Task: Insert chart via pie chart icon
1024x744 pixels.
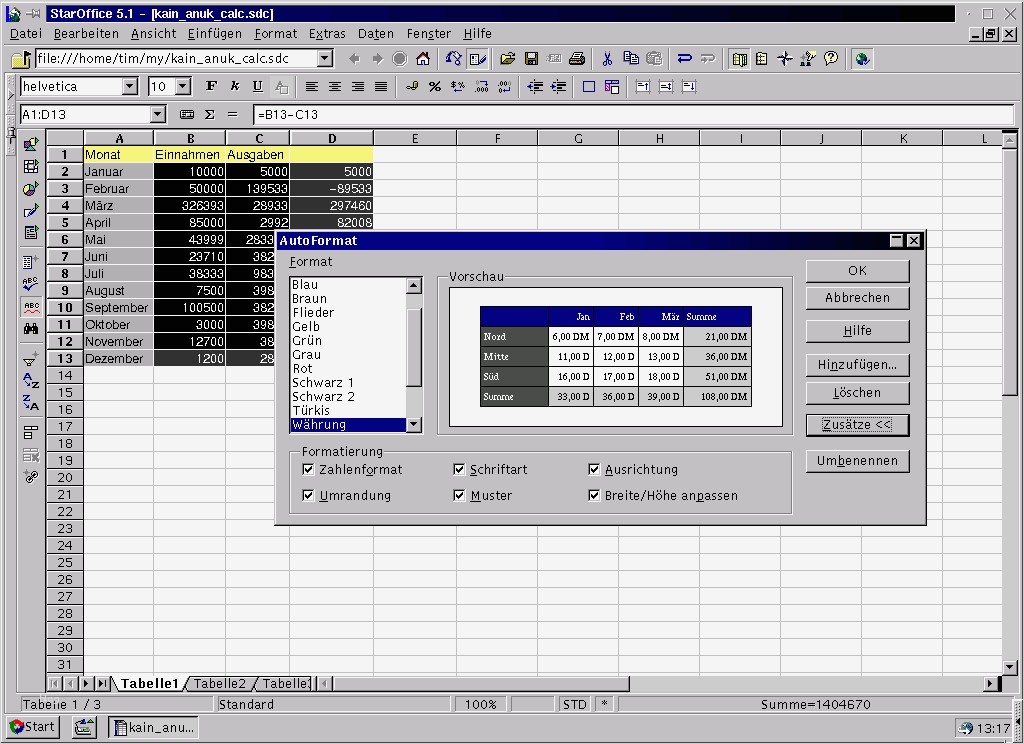Action: [31, 189]
